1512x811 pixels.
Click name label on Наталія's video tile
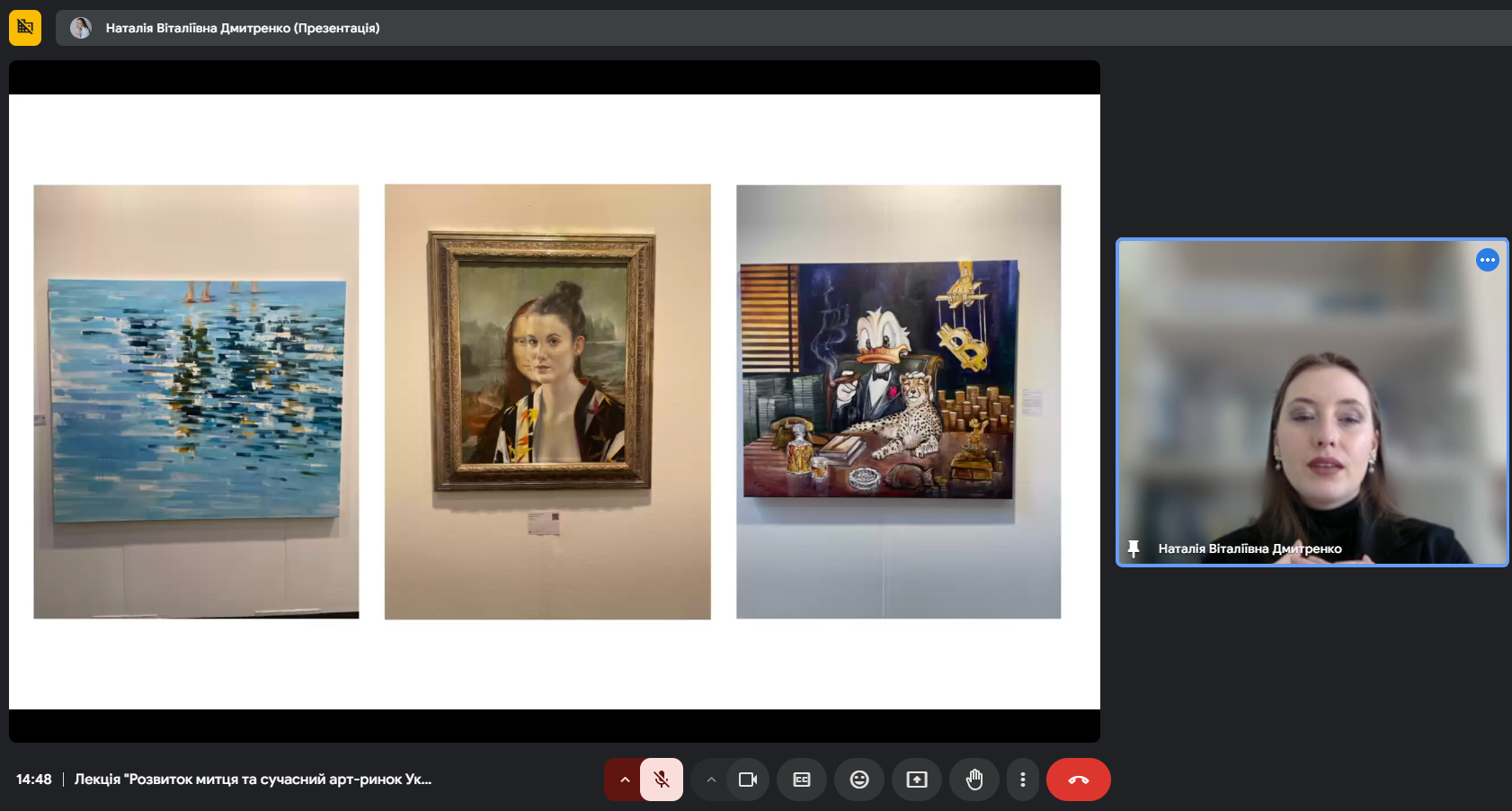1250,548
